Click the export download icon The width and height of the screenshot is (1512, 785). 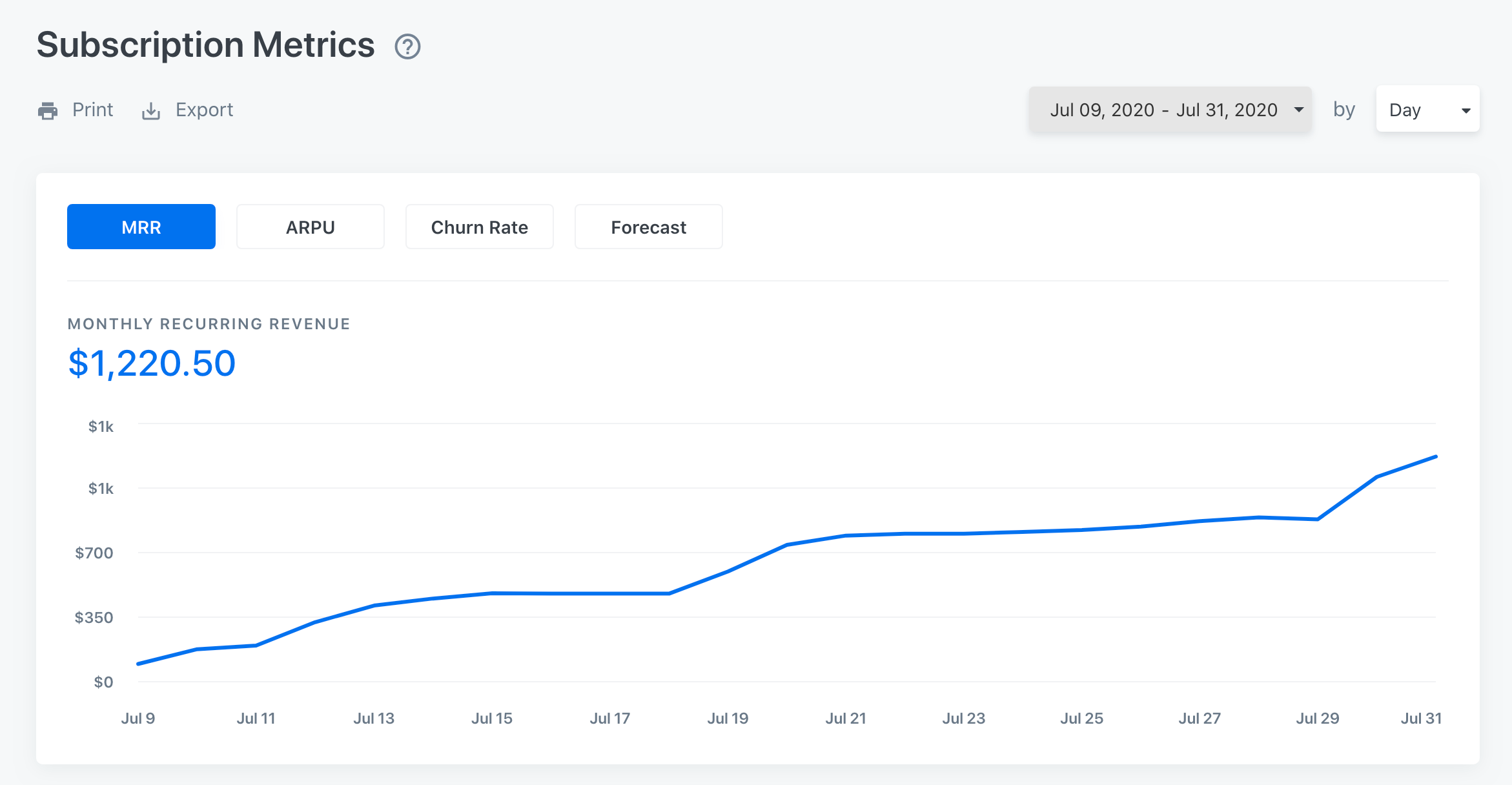151,110
